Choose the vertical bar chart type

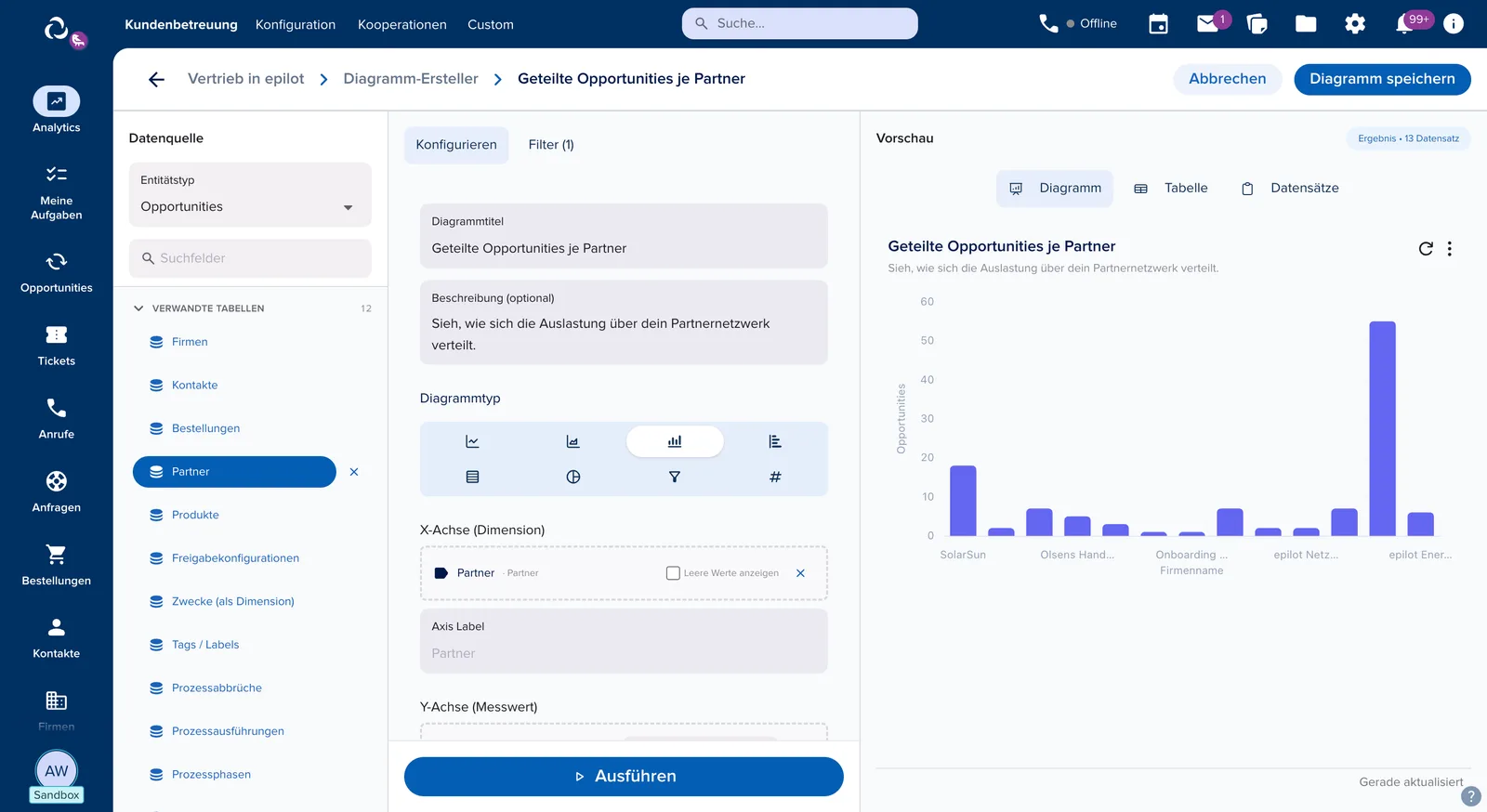pyautogui.click(x=675, y=441)
